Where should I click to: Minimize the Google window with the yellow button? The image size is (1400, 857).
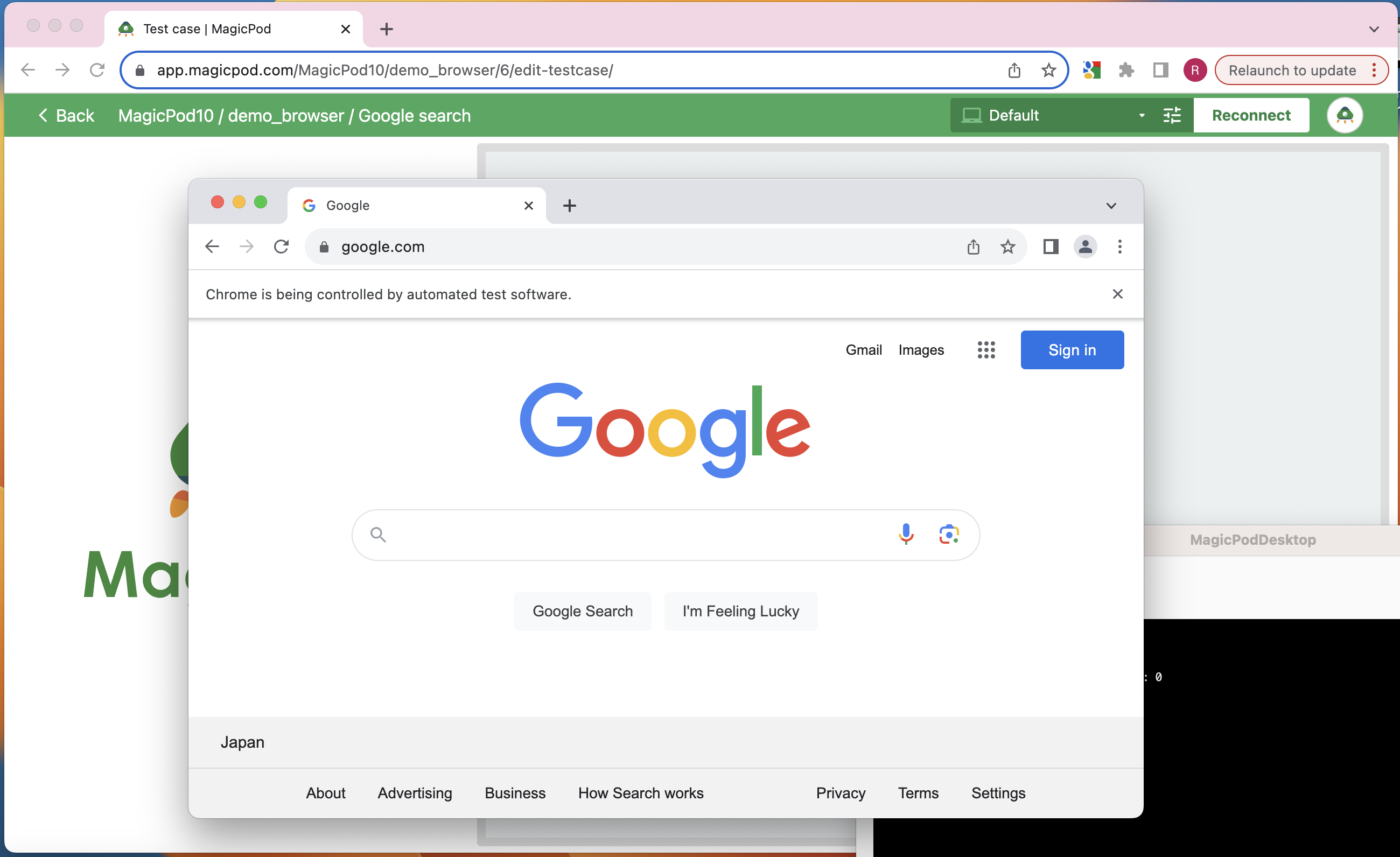[239, 202]
